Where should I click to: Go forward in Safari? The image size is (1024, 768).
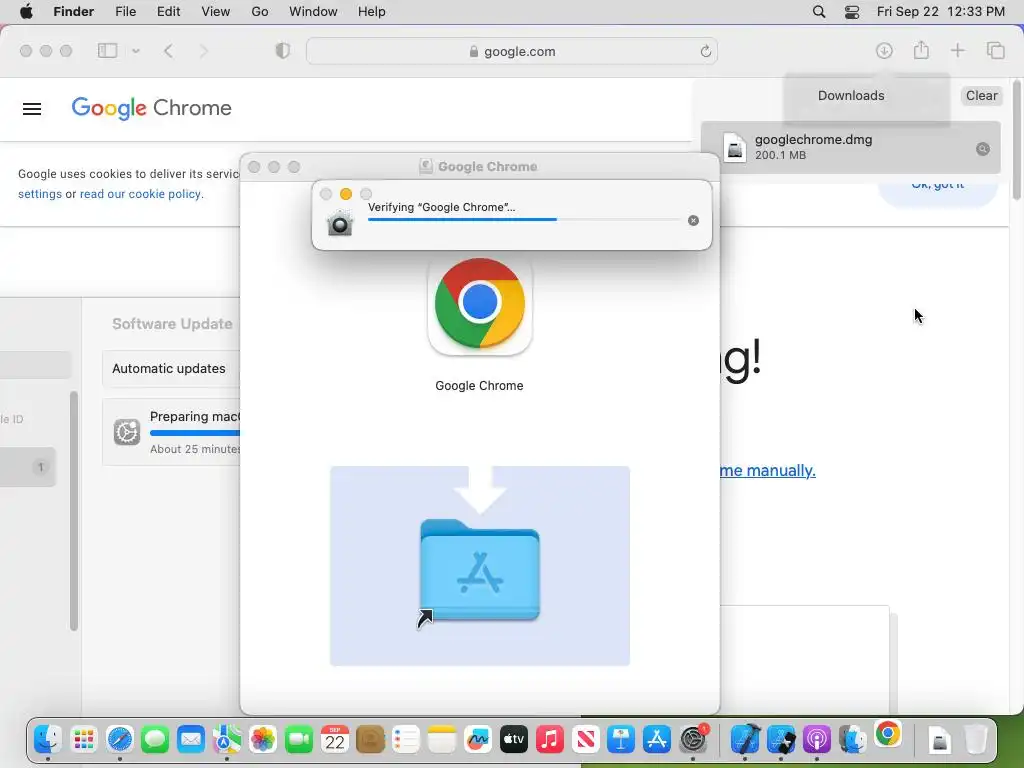coord(204,50)
